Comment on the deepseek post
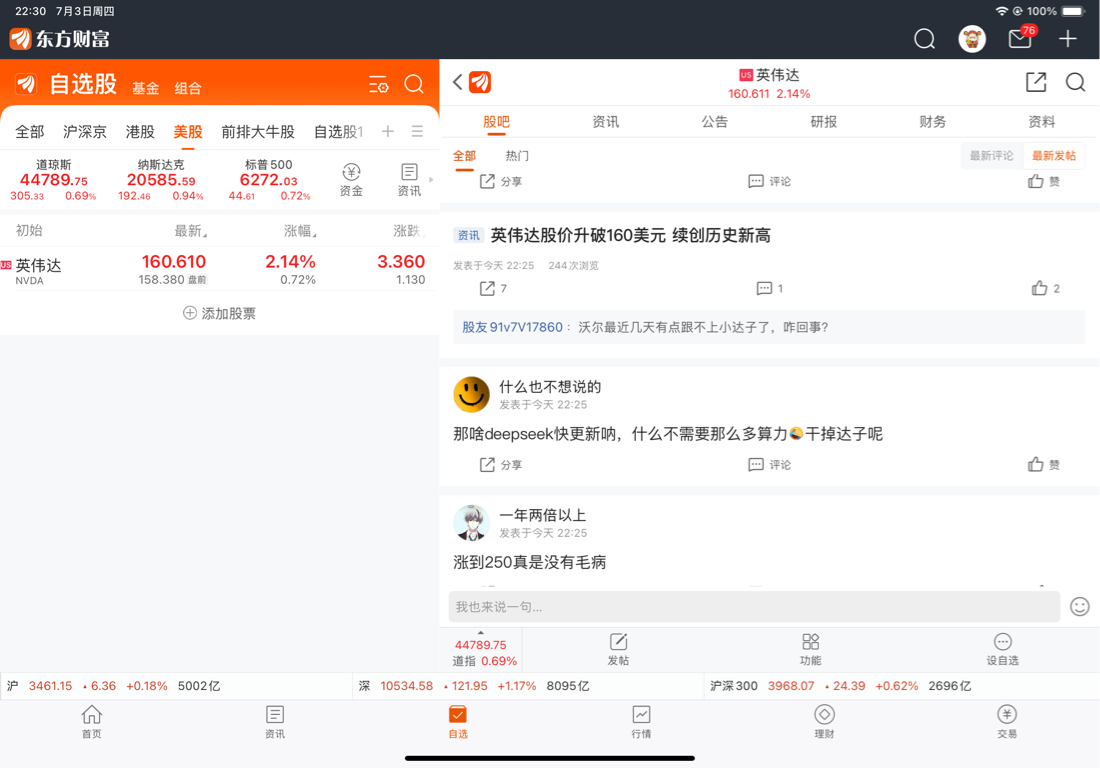 (770, 464)
